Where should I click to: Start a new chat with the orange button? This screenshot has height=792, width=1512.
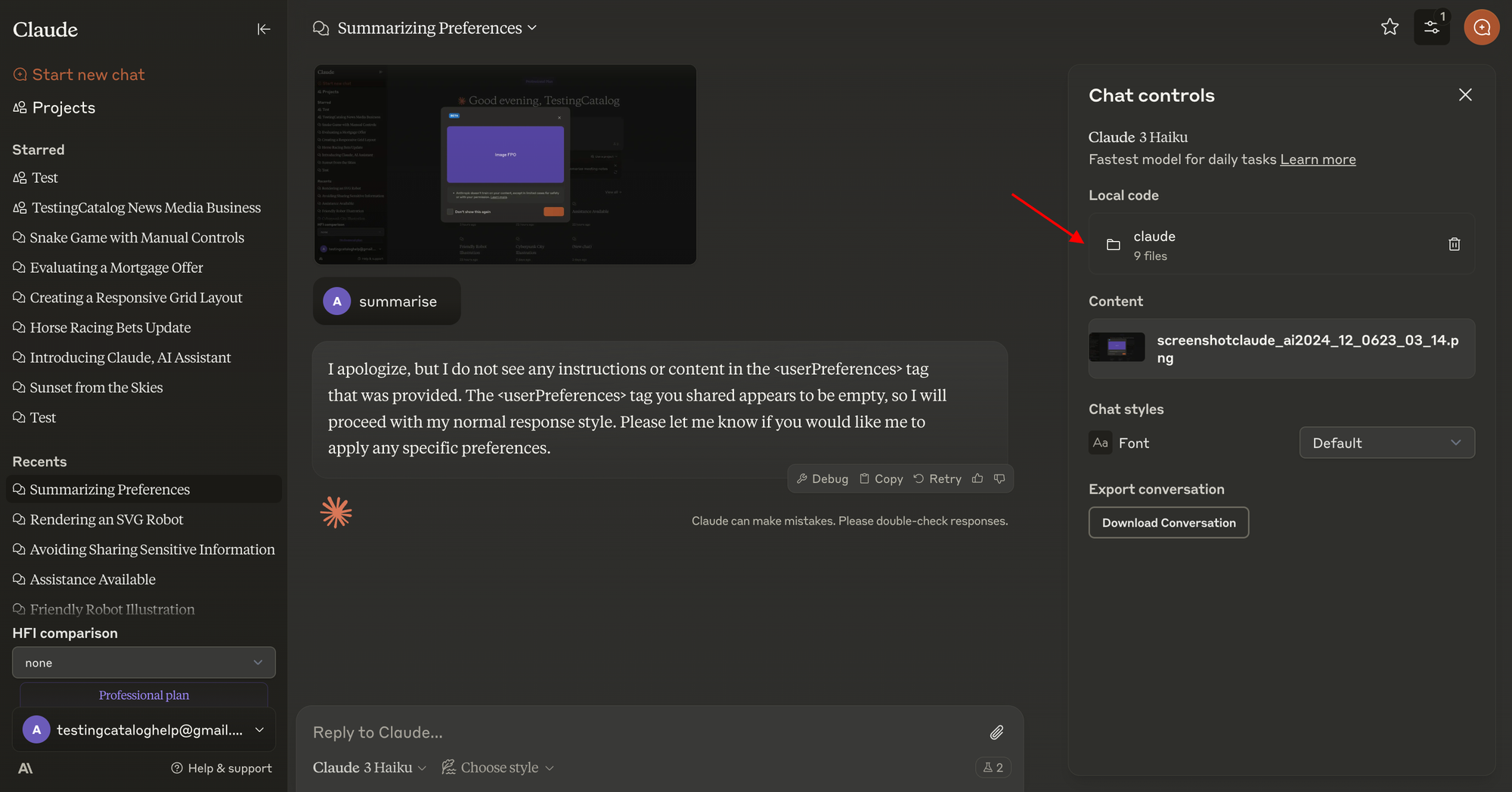click(1482, 27)
